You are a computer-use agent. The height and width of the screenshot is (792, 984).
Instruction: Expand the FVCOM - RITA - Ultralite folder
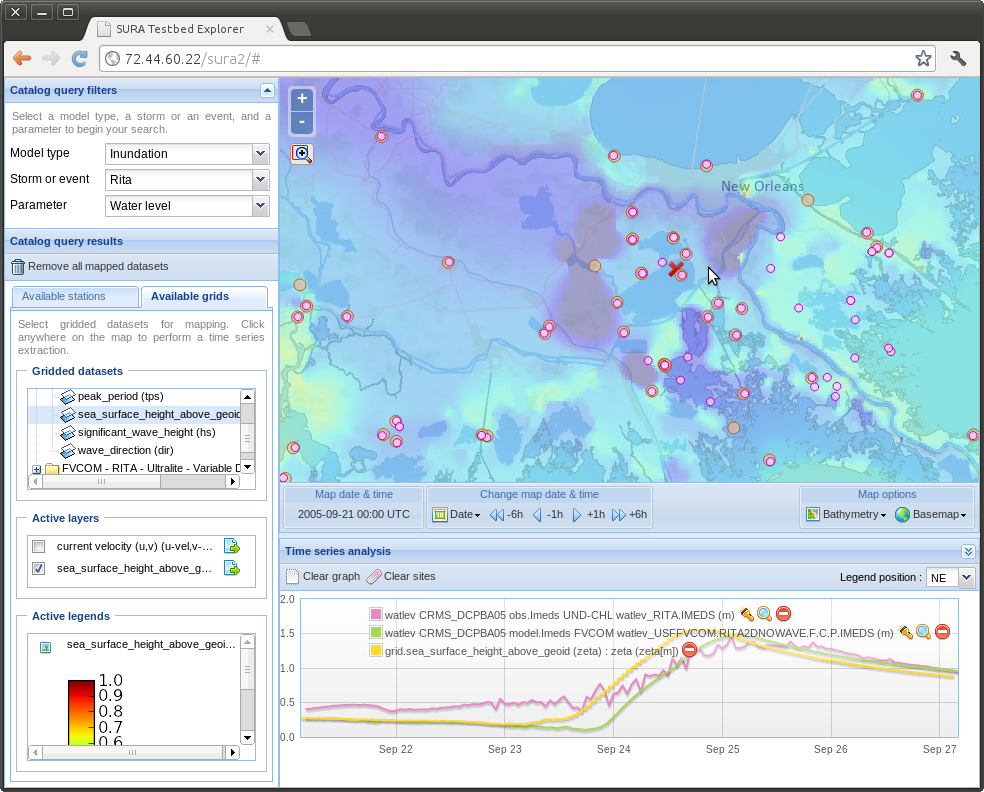36,469
